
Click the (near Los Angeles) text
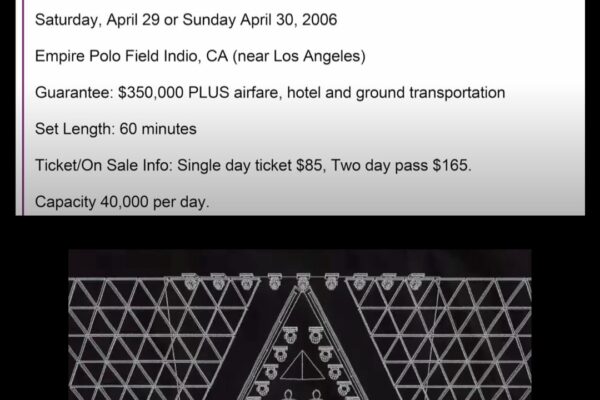(299, 56)
